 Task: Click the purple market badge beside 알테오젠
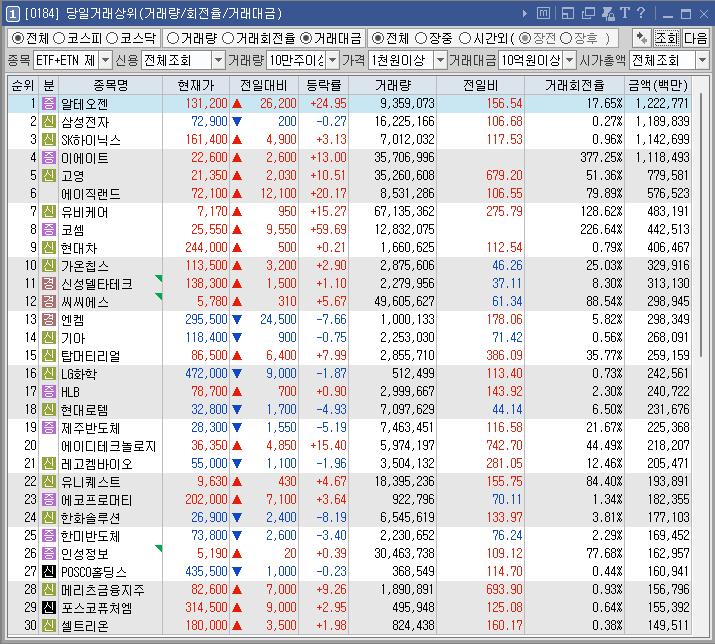click(49, 104)
